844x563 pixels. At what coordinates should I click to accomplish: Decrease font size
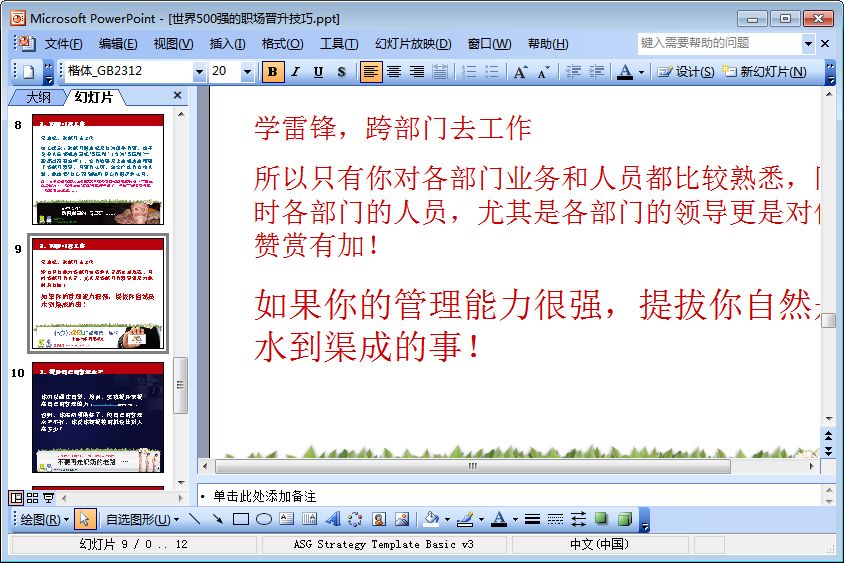click(543, 72)
